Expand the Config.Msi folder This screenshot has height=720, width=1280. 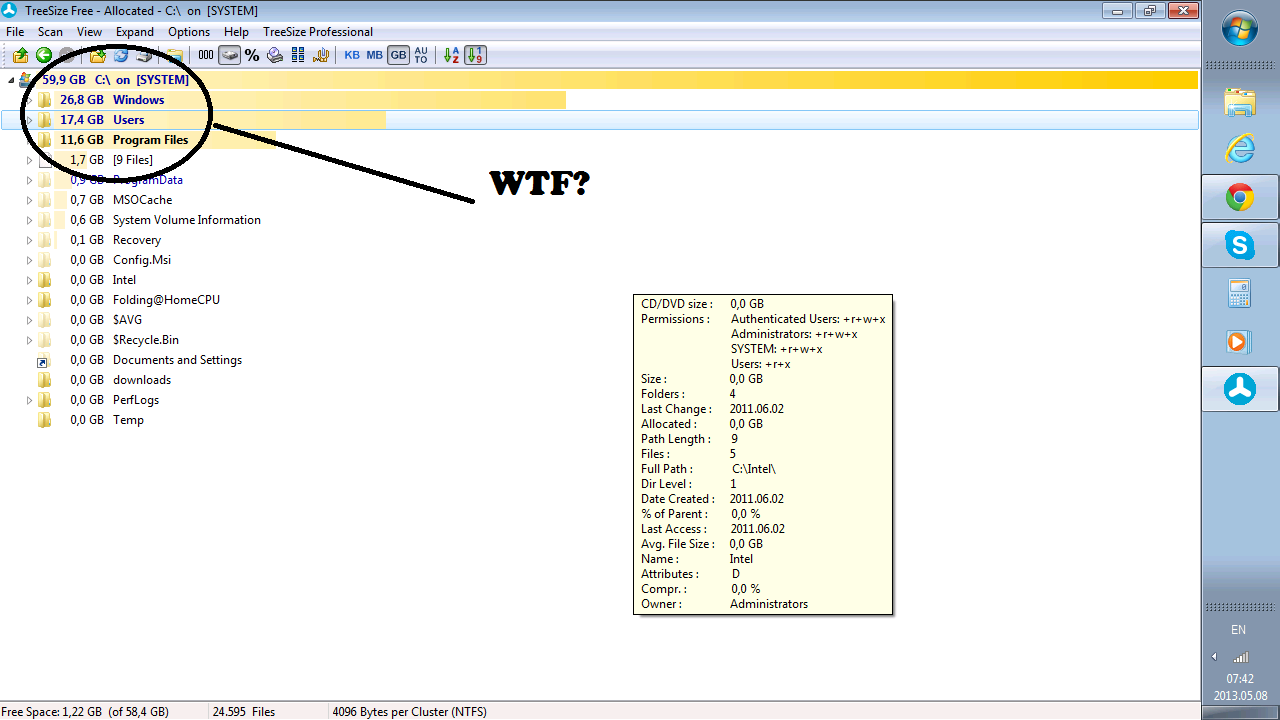point(29,260)
